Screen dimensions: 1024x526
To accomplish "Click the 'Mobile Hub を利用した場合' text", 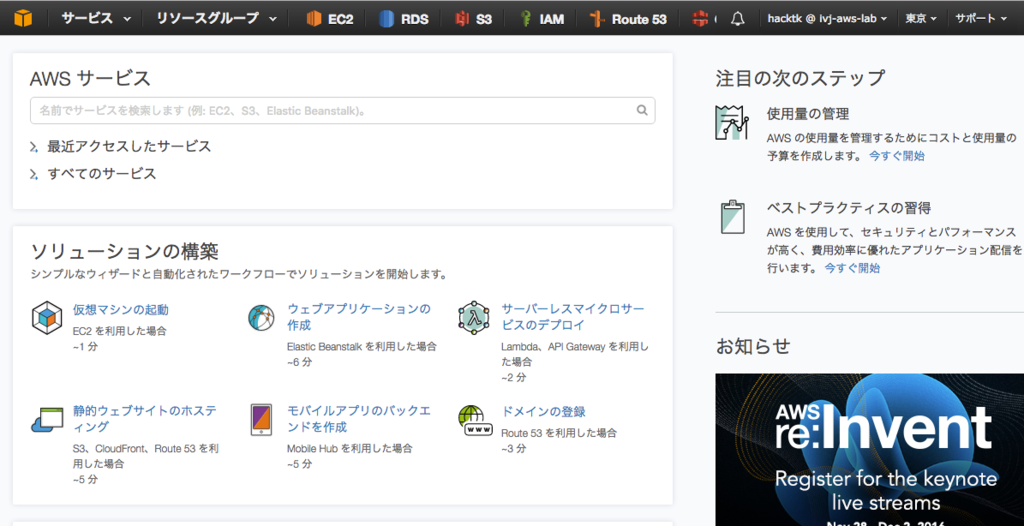I will [x=350, y=448].
